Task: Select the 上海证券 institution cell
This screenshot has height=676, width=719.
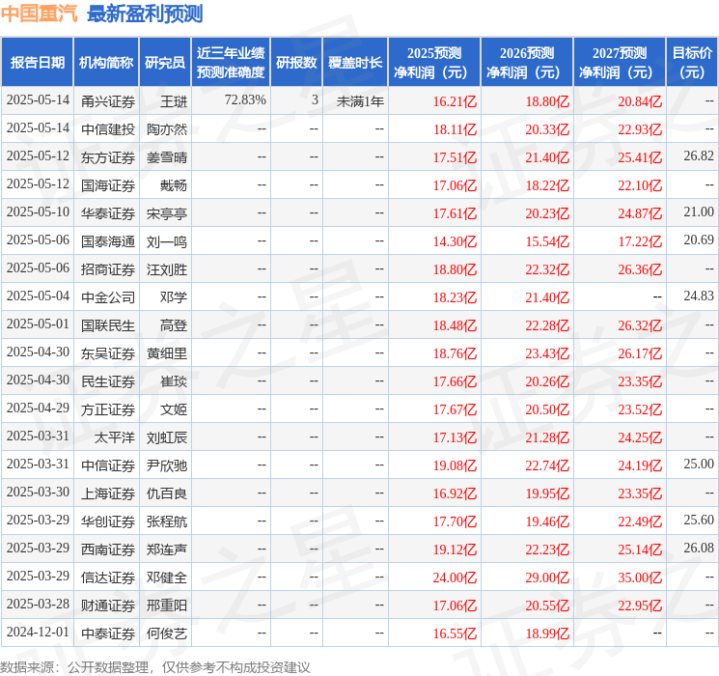Action: click(108, 493)
